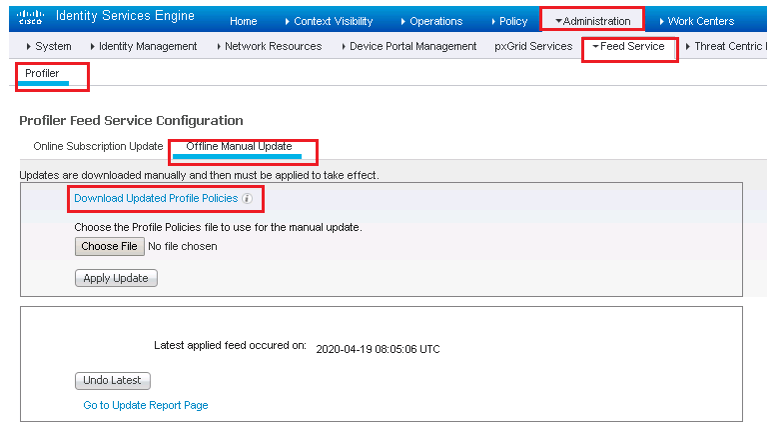
Task: Open Go to Update Report Page link
Action: [x=145, y=405]
